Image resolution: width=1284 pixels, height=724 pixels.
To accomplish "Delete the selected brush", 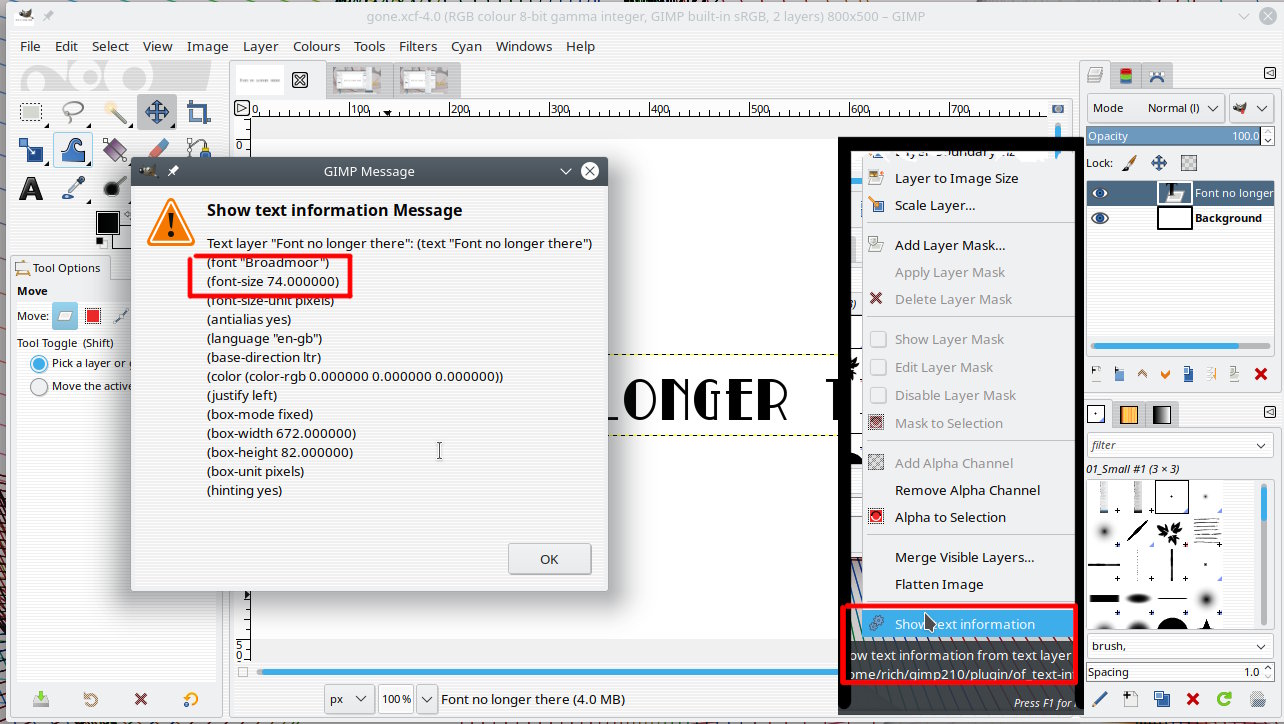I will [x=1192, y=699].
